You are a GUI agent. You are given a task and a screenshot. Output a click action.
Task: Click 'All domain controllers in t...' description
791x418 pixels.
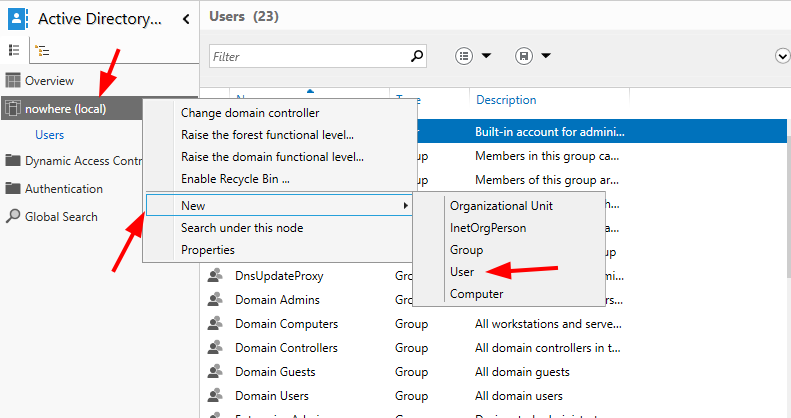coord(547,348)
